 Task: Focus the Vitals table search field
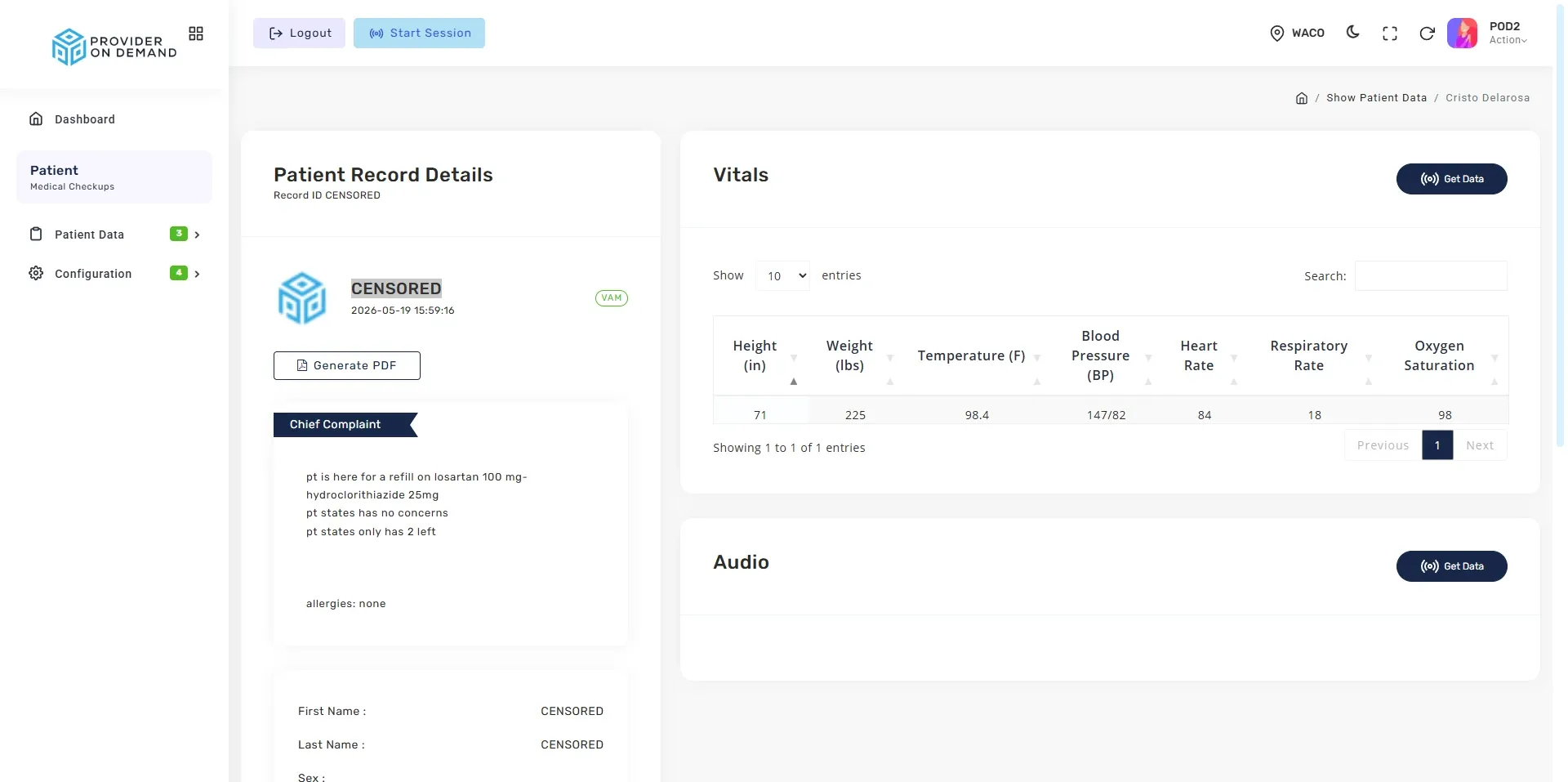click(1431, 276)
